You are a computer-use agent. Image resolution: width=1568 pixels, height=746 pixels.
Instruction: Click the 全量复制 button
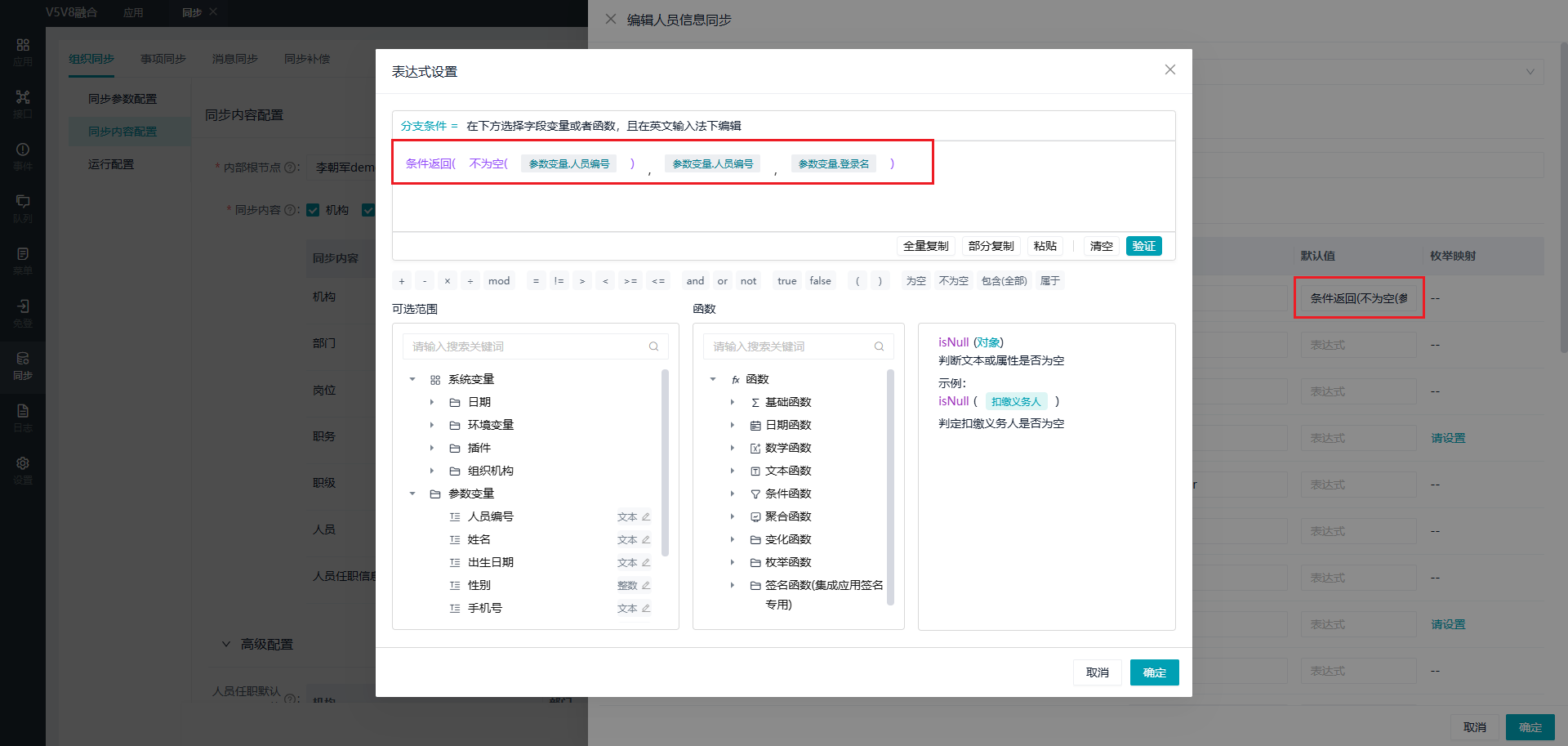coord(926,246)
